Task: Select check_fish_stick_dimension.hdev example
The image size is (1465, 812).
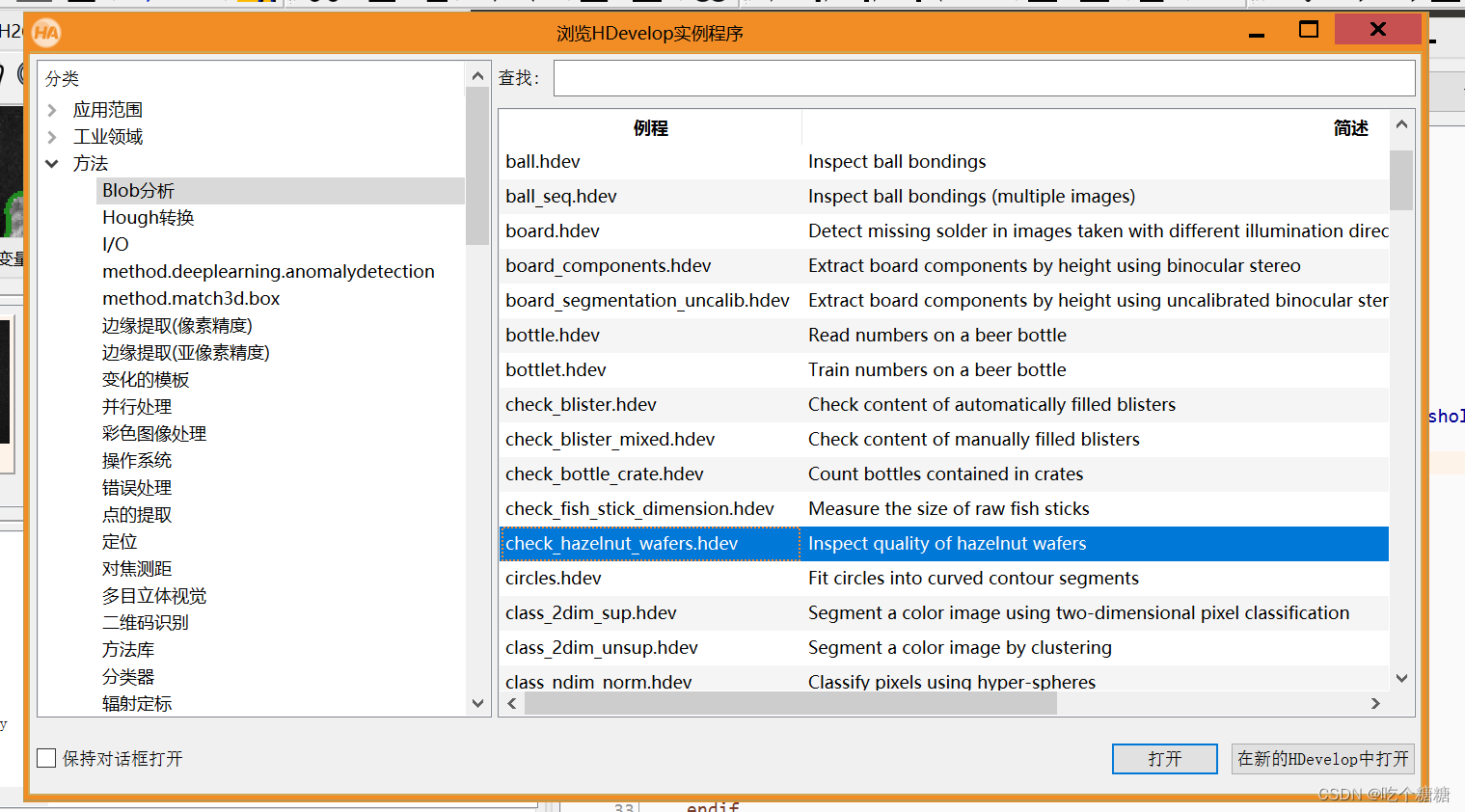Action: tap(944, 509)
